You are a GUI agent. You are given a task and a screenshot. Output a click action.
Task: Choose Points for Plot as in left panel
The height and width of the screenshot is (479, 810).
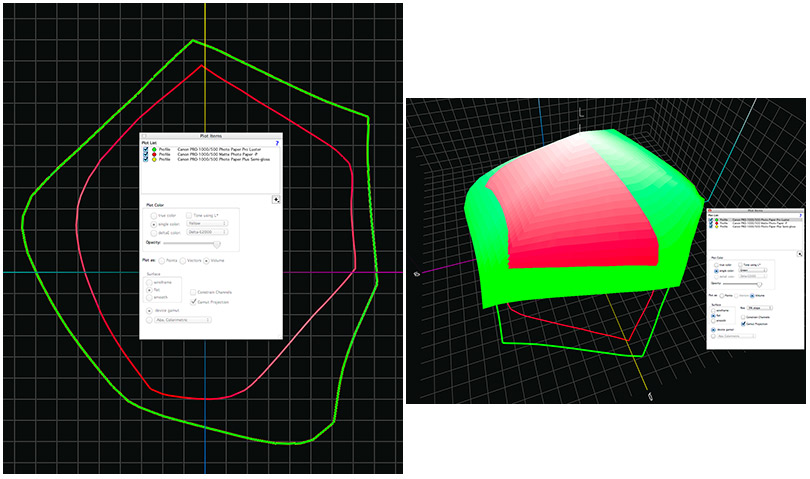(160, 260)
